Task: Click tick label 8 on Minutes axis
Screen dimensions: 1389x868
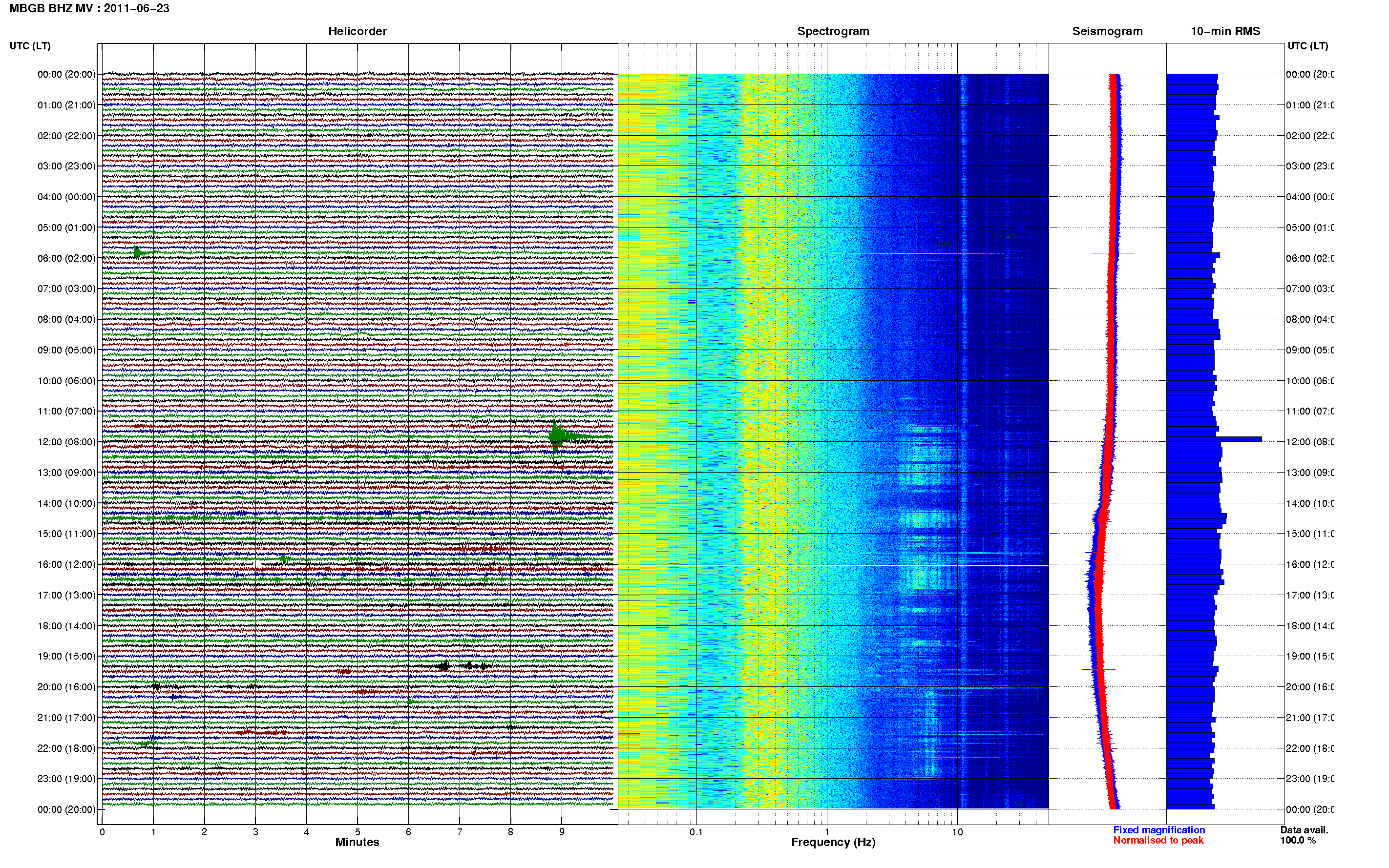Action: pyautogui.click(x=510, y=832)
